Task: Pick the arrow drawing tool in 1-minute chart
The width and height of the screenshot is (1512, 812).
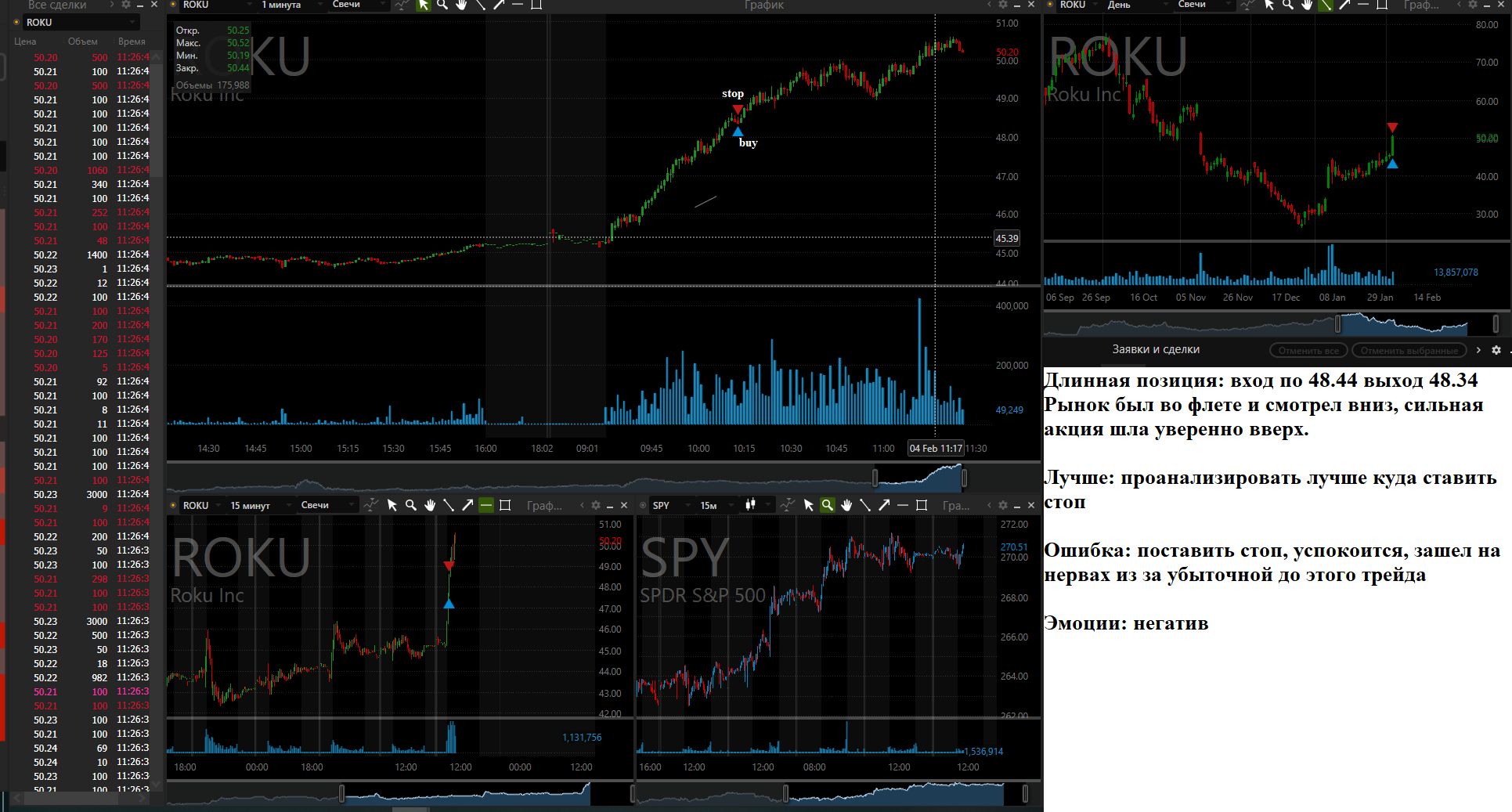Action: coord(499,5)
